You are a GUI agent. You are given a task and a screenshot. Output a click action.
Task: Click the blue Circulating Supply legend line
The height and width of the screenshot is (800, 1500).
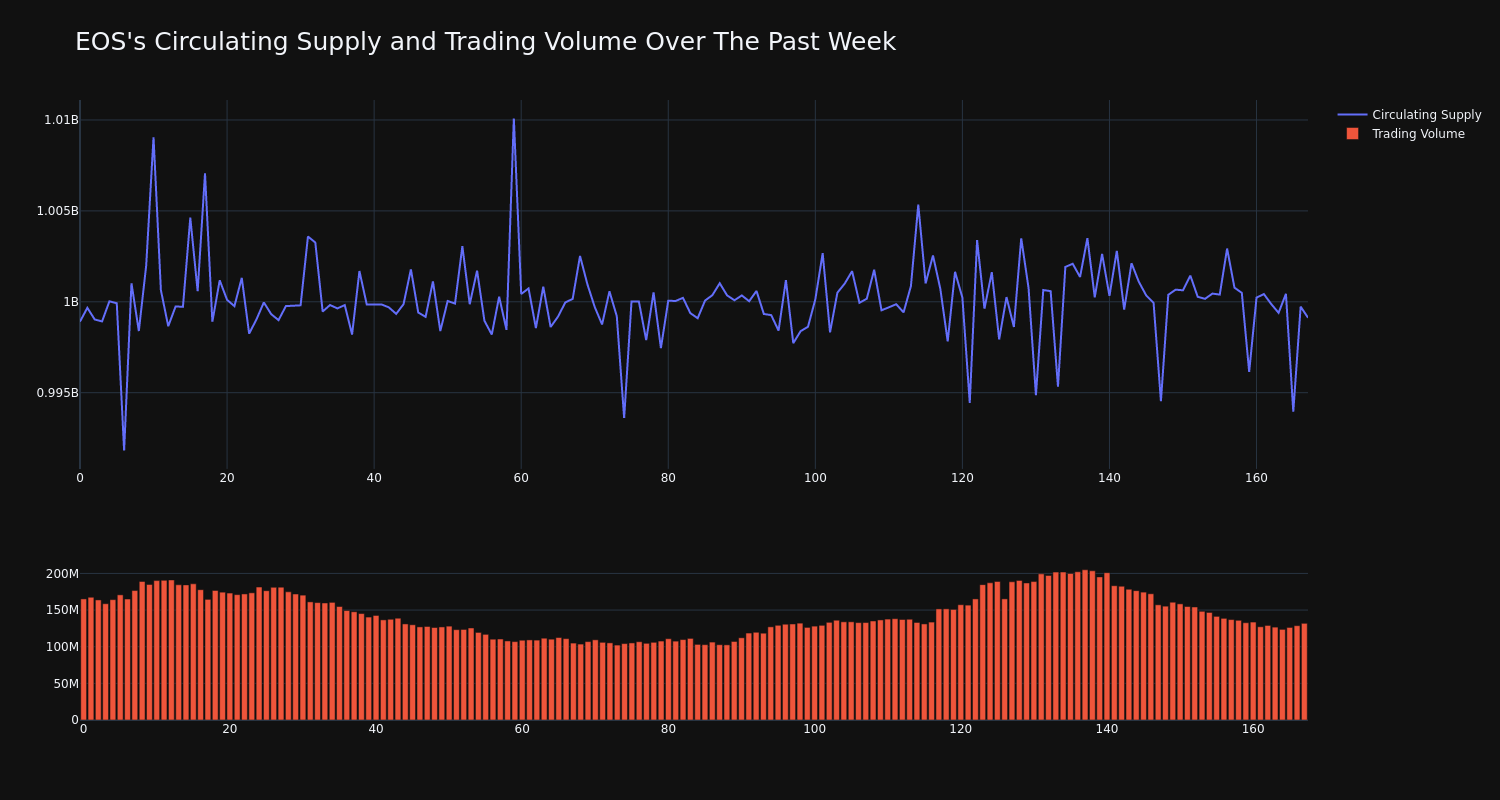(x=1352, y=115)
